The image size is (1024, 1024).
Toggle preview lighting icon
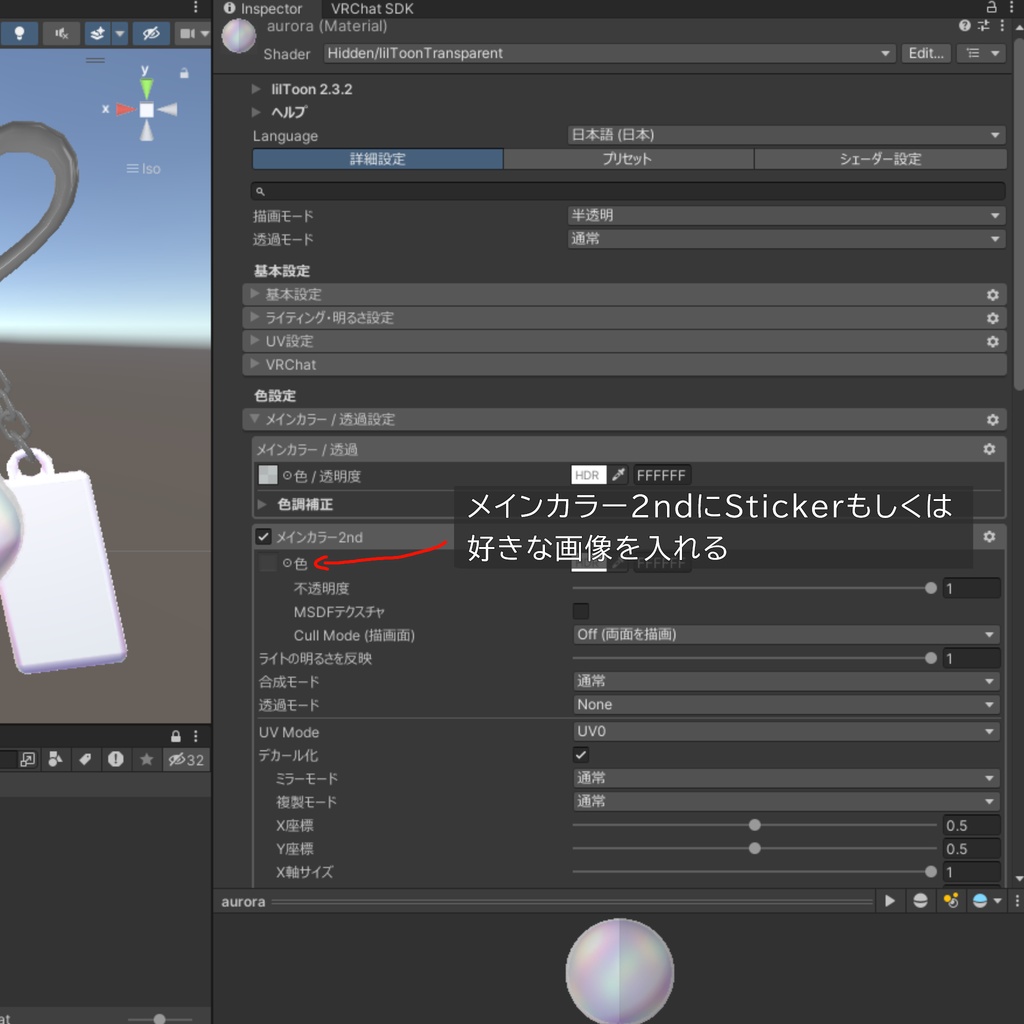(951, 901)
